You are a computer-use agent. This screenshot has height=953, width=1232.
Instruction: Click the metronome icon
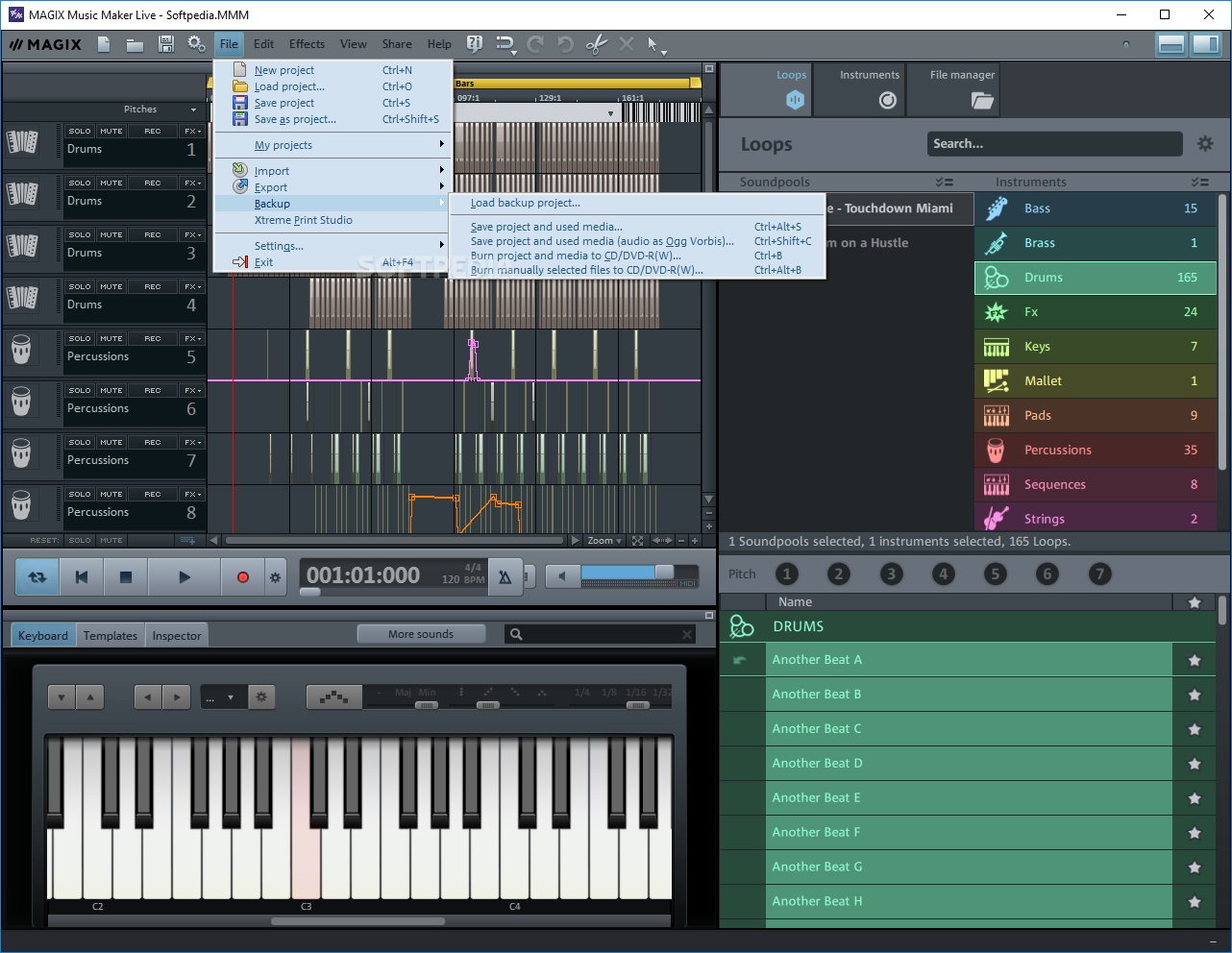click(x=505, y=577)
